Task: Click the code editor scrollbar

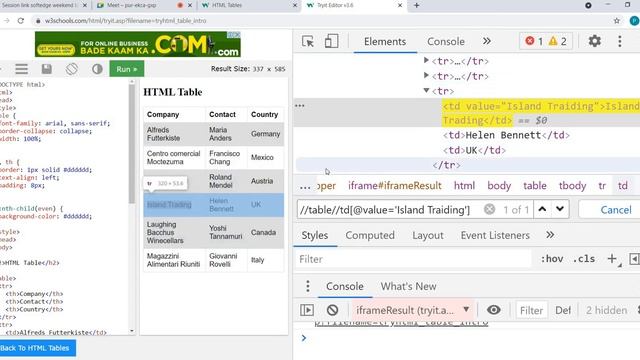Action: click(x=131, y=143)
